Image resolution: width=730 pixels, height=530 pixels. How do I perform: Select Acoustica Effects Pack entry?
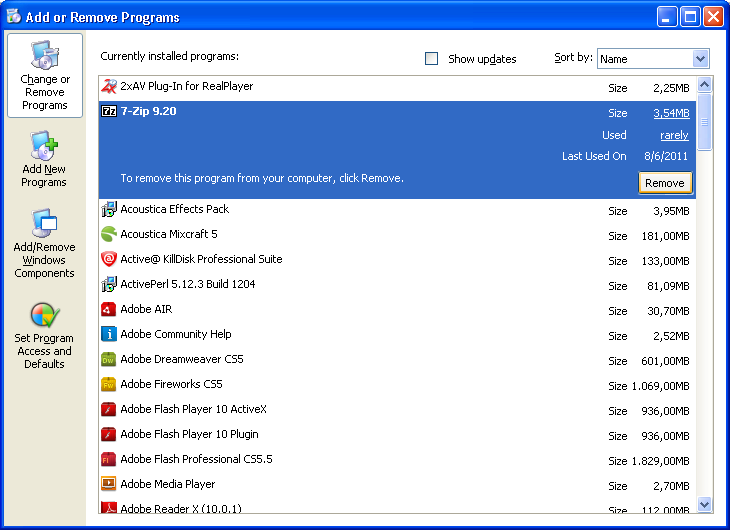(397, 211)
